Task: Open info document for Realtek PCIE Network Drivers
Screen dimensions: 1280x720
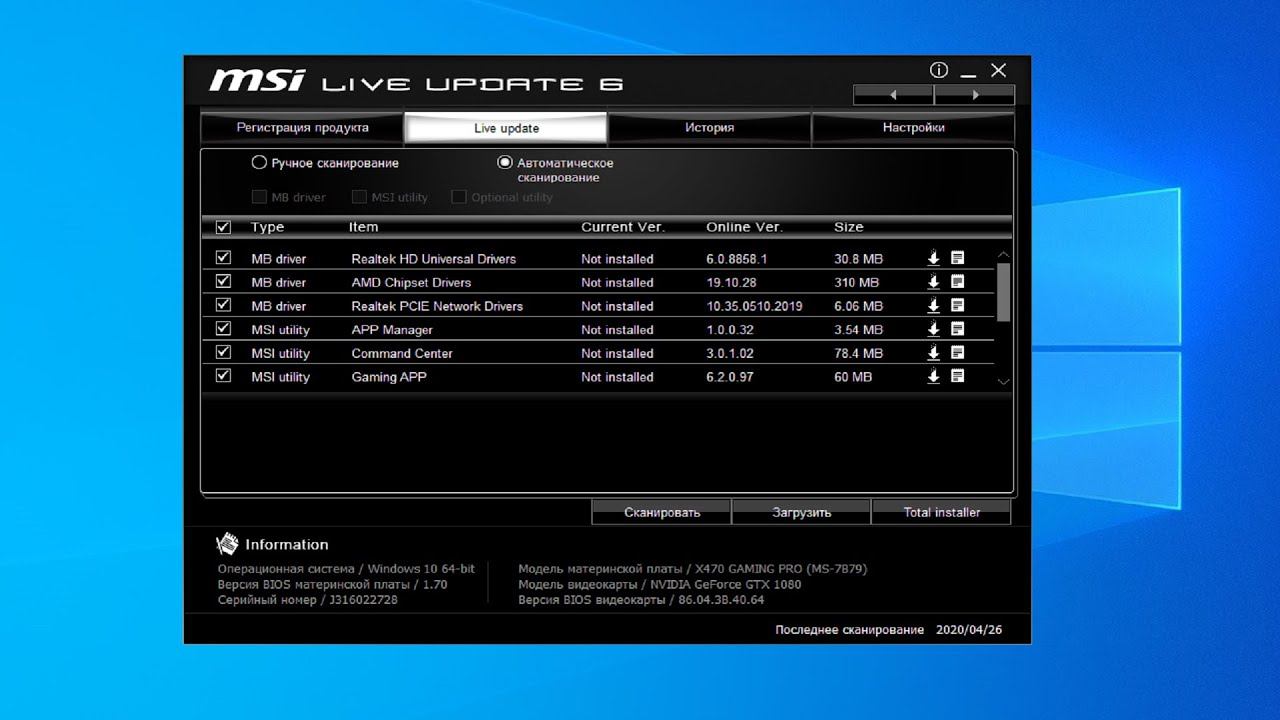Action: pos(957,306)
